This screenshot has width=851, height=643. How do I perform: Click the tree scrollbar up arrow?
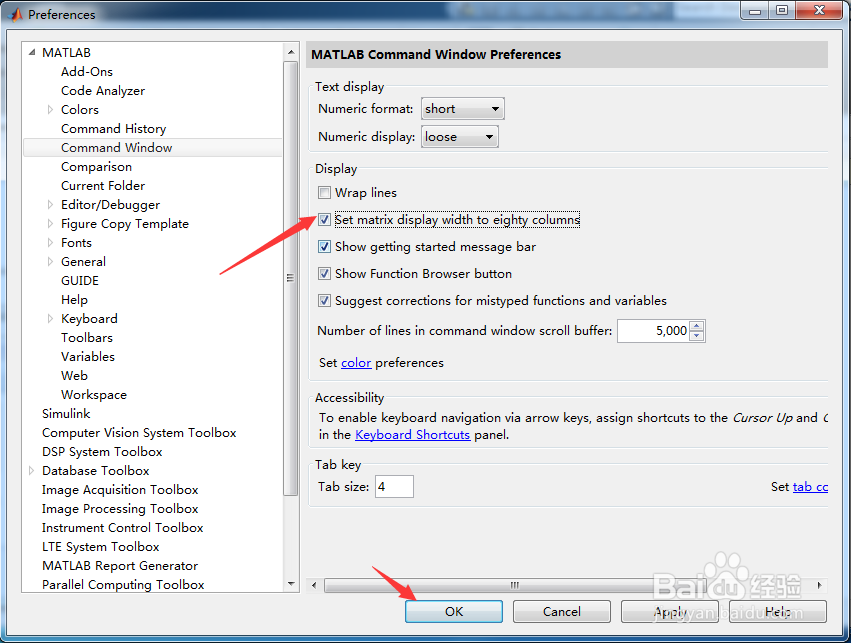291,52
